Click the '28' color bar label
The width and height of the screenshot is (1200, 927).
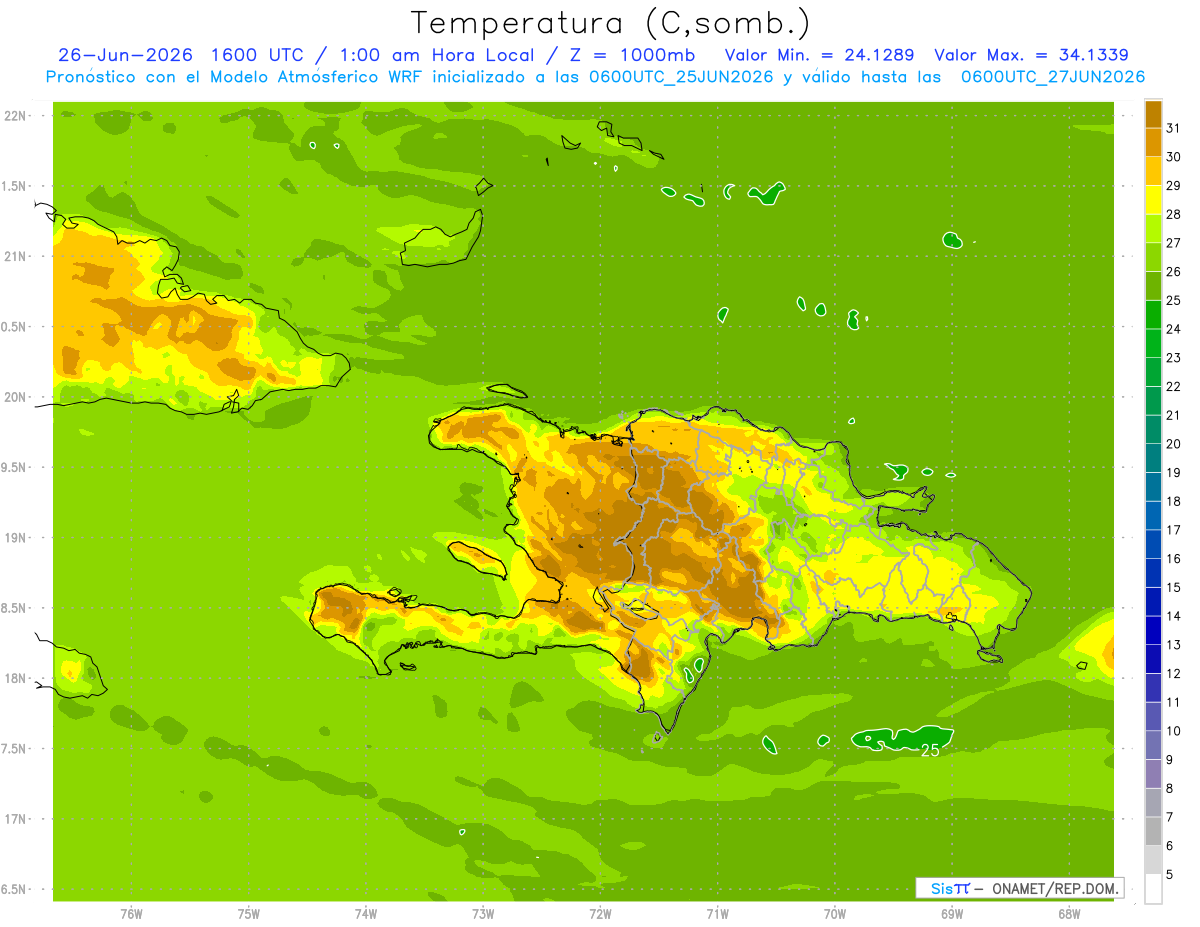tap(1172, 214)
